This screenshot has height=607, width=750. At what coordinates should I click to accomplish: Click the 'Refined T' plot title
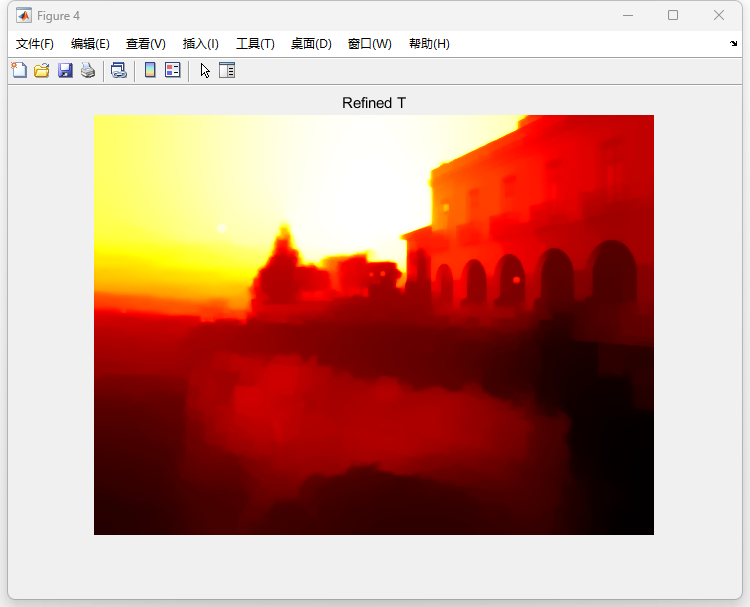pyautogui.click(x=374, y=103)
